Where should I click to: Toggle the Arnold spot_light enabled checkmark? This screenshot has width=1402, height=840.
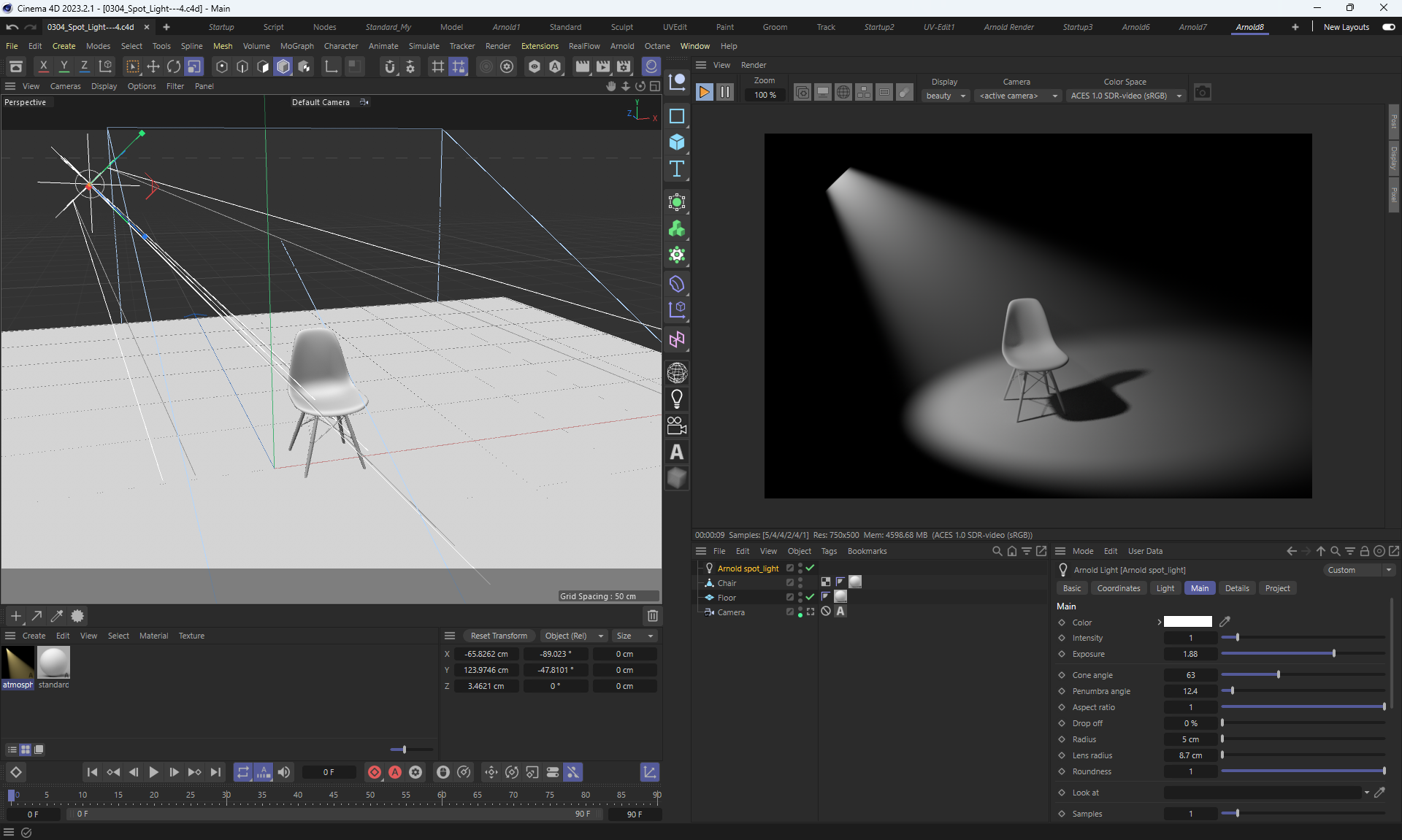click(811, 568)
